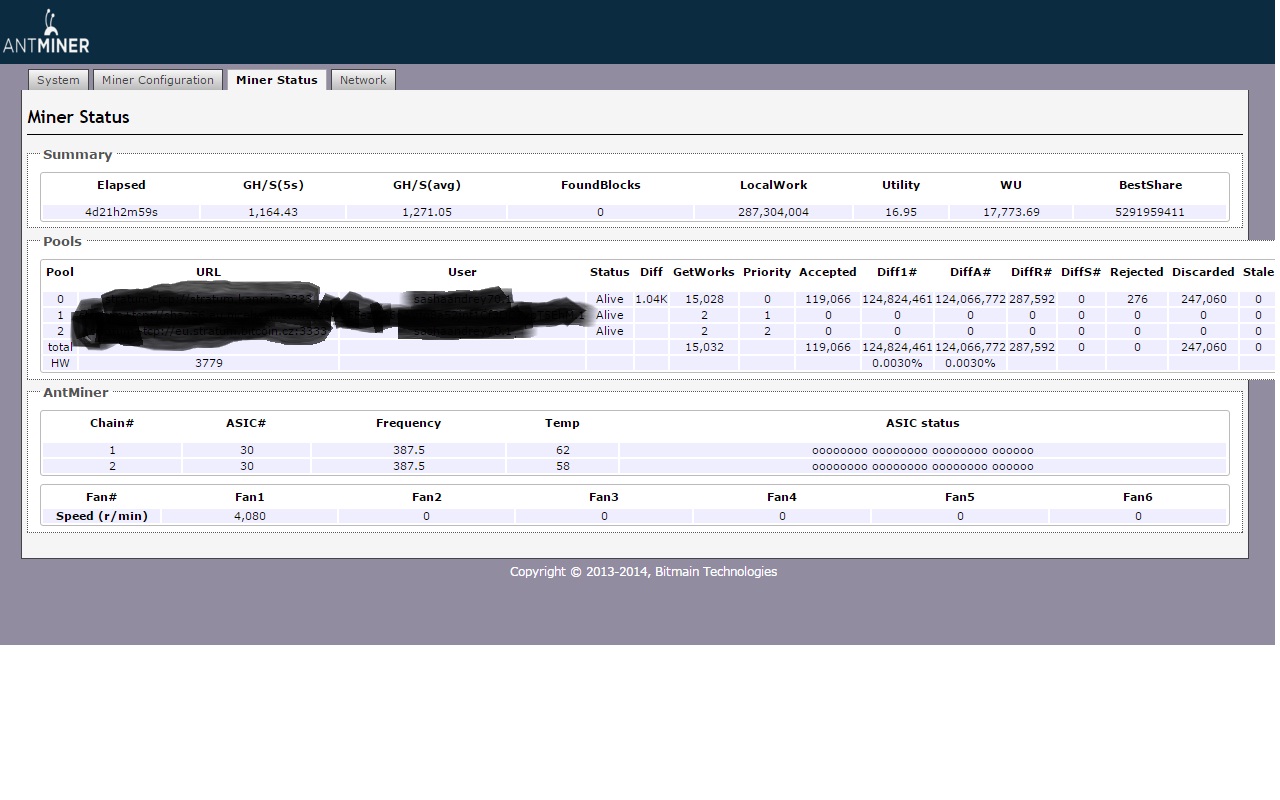Click the Alive status of pool 0
The width and height of the screenshot is (1280, 800).
(x=609, y=299)
